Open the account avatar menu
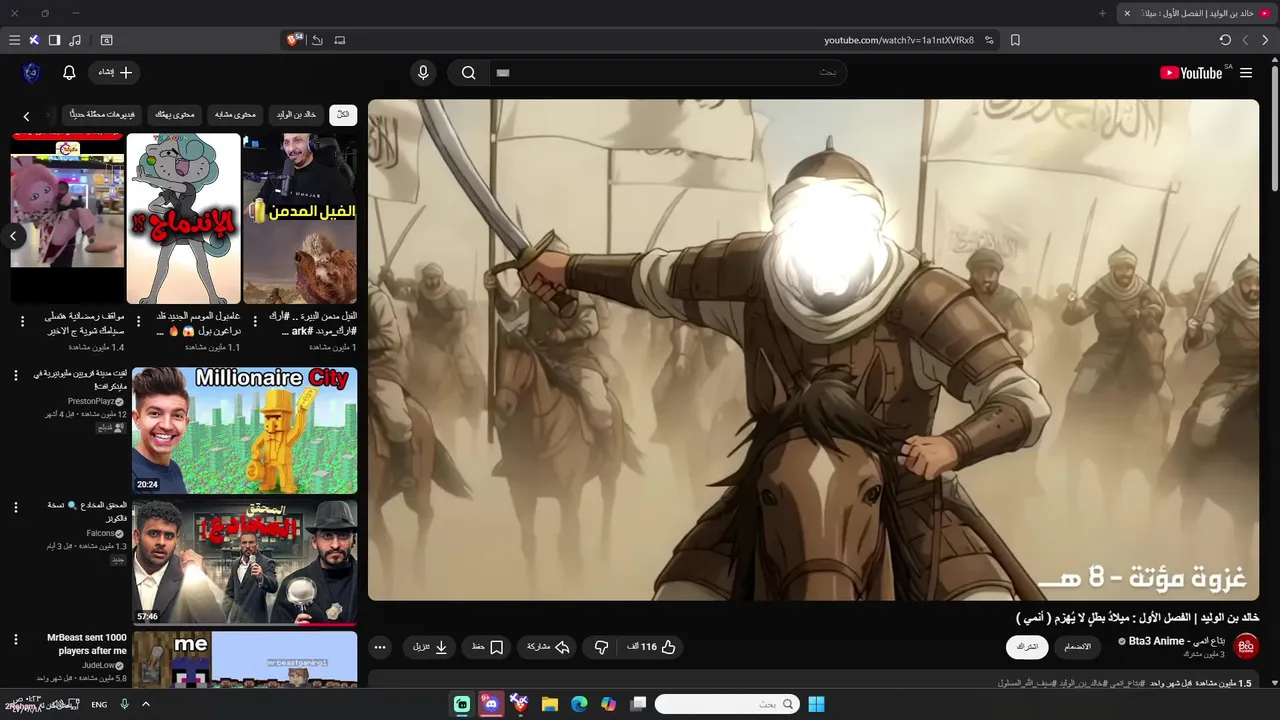The width and height of the screenshot is (1280, 720). [31, 72]
